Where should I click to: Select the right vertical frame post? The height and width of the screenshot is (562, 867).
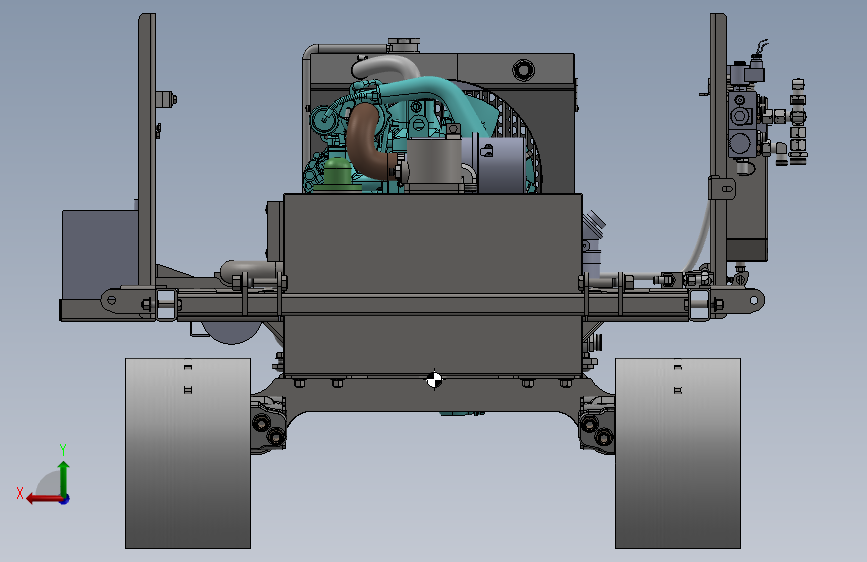pos(718,149)
